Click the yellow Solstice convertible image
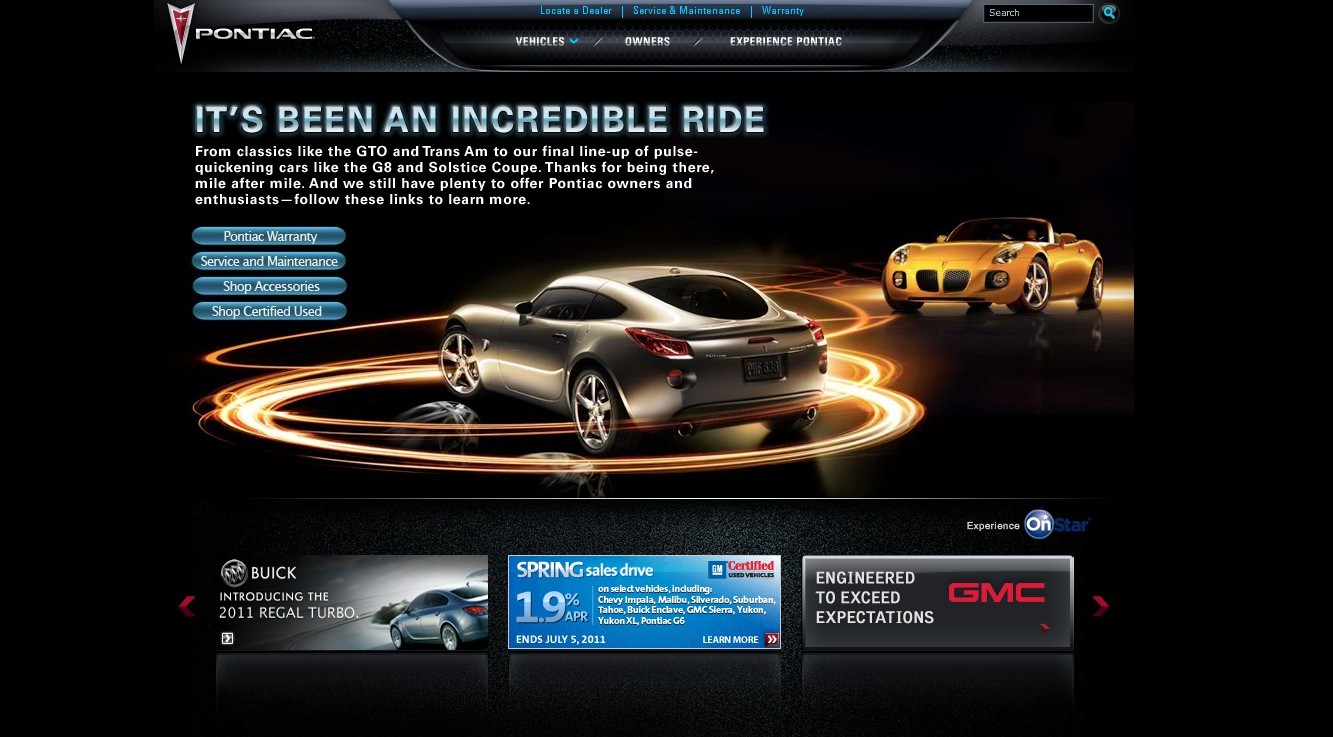 point(992,265)
